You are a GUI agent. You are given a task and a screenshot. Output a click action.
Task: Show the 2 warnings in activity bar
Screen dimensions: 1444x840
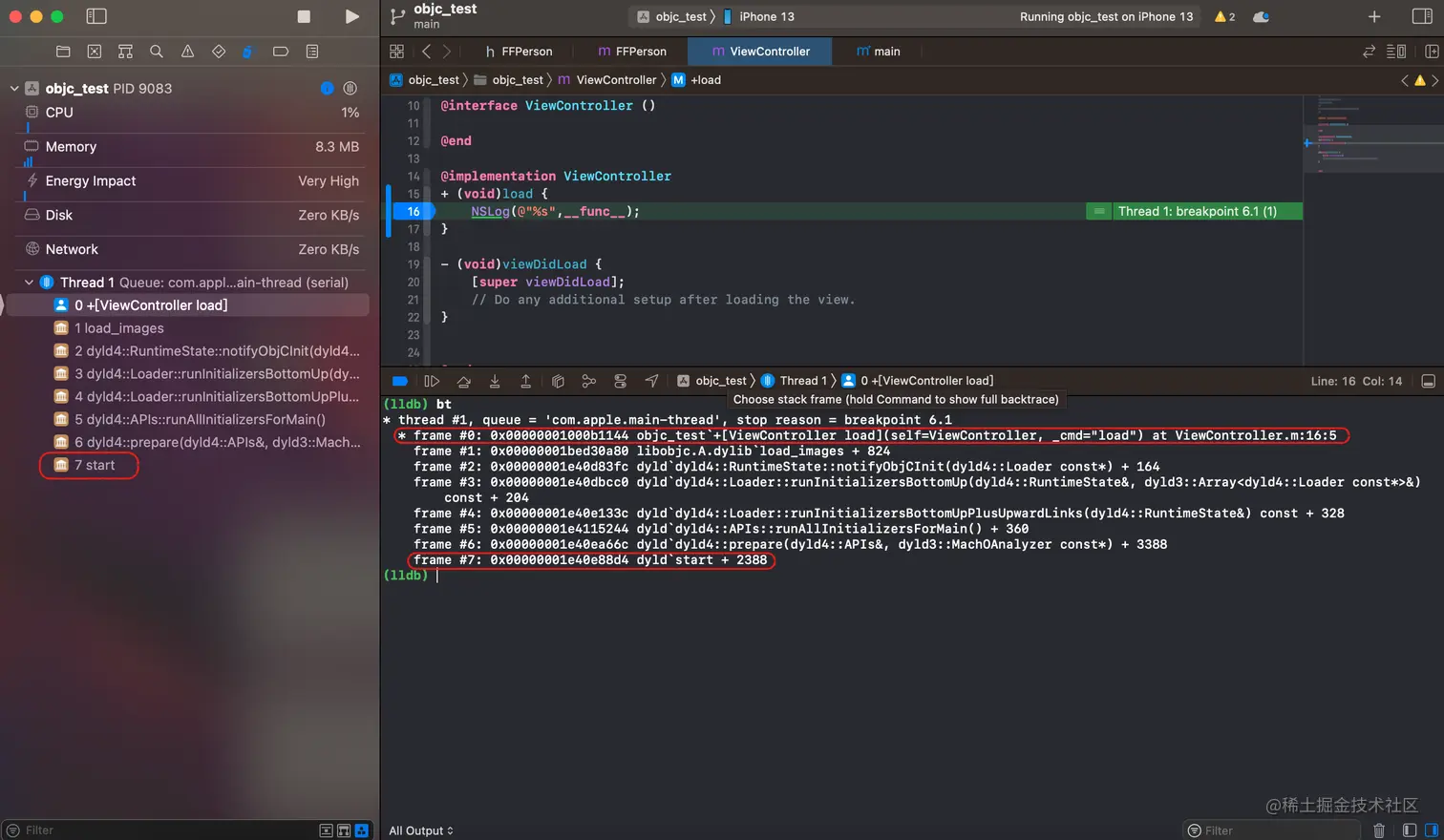[x=1224, y=16]
